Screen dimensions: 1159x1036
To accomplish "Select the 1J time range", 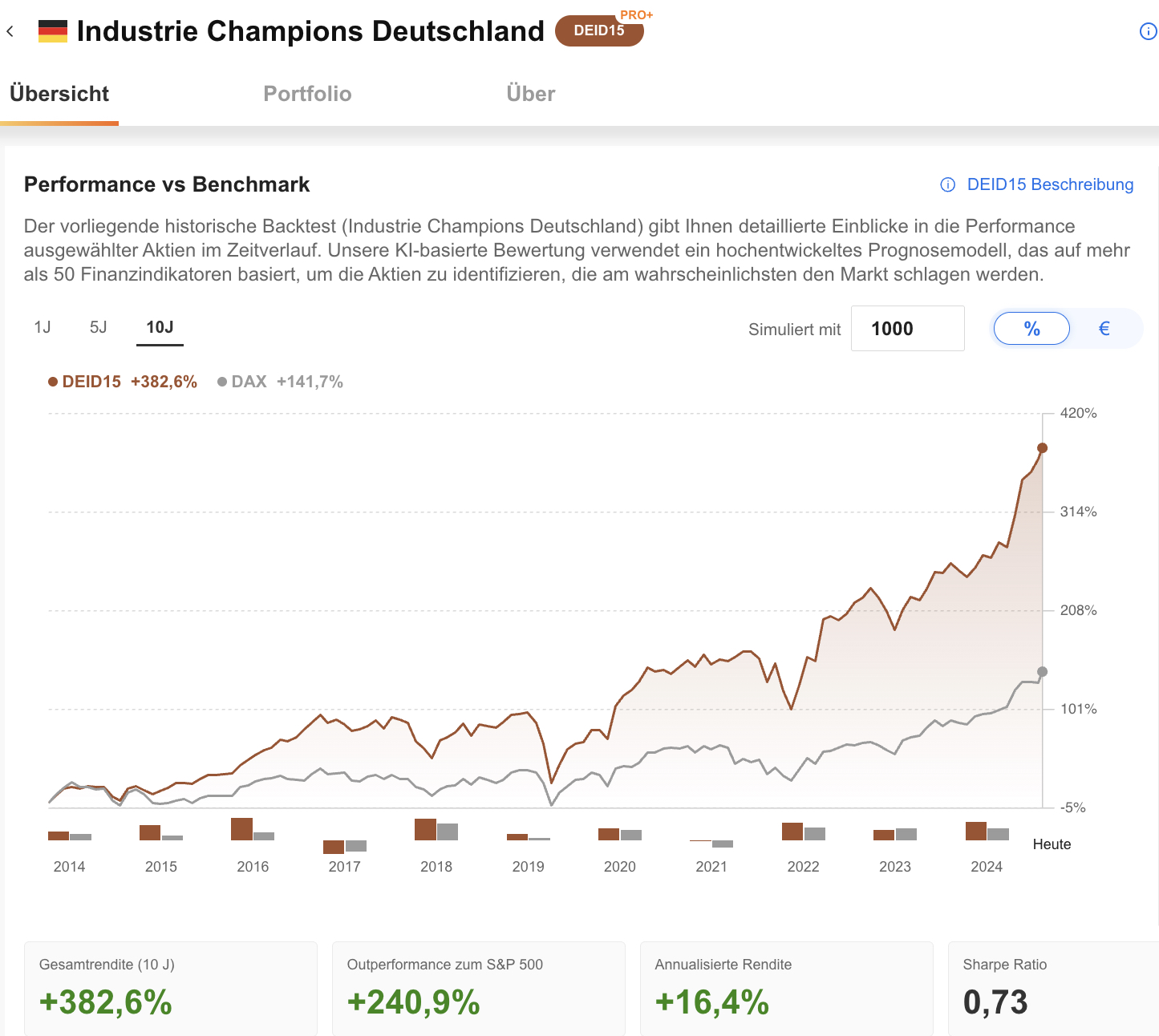I will 43,327.
